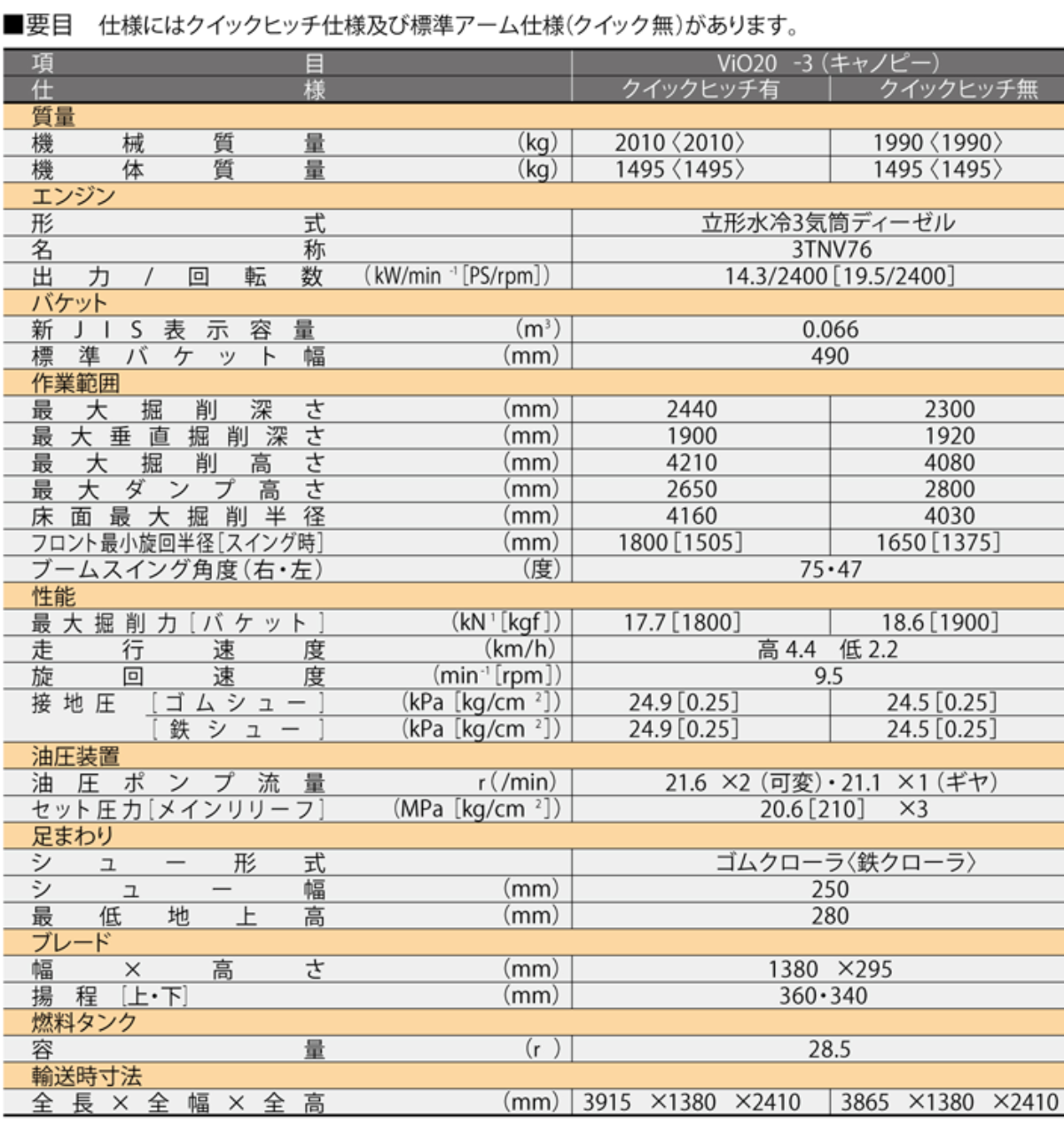Image resolution: width=1064 pixels, height=1124 pixels.
Task: Click fuel tank capacity value 28.5
Action: point(829,1050)
